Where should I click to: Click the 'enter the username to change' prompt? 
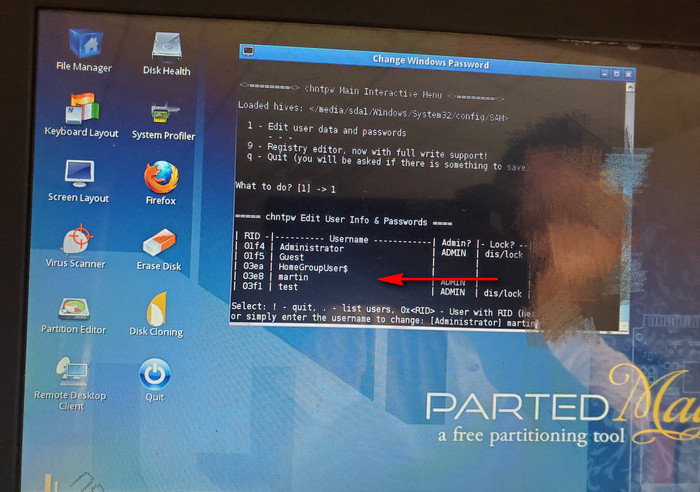(384, 319)
